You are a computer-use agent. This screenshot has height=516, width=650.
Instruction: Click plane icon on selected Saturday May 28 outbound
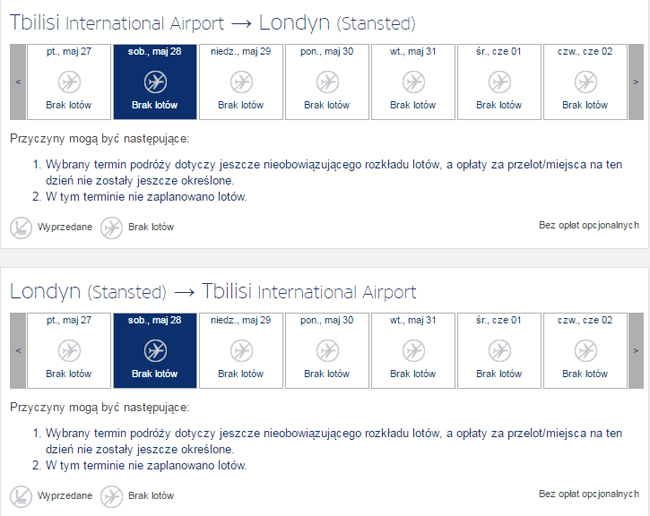tap(154, 81)
